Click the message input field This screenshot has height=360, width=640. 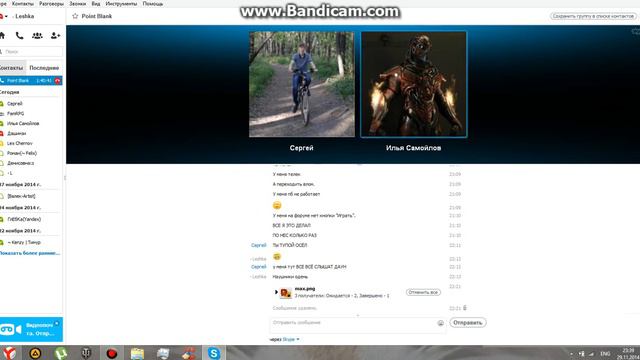pos(353,325)
